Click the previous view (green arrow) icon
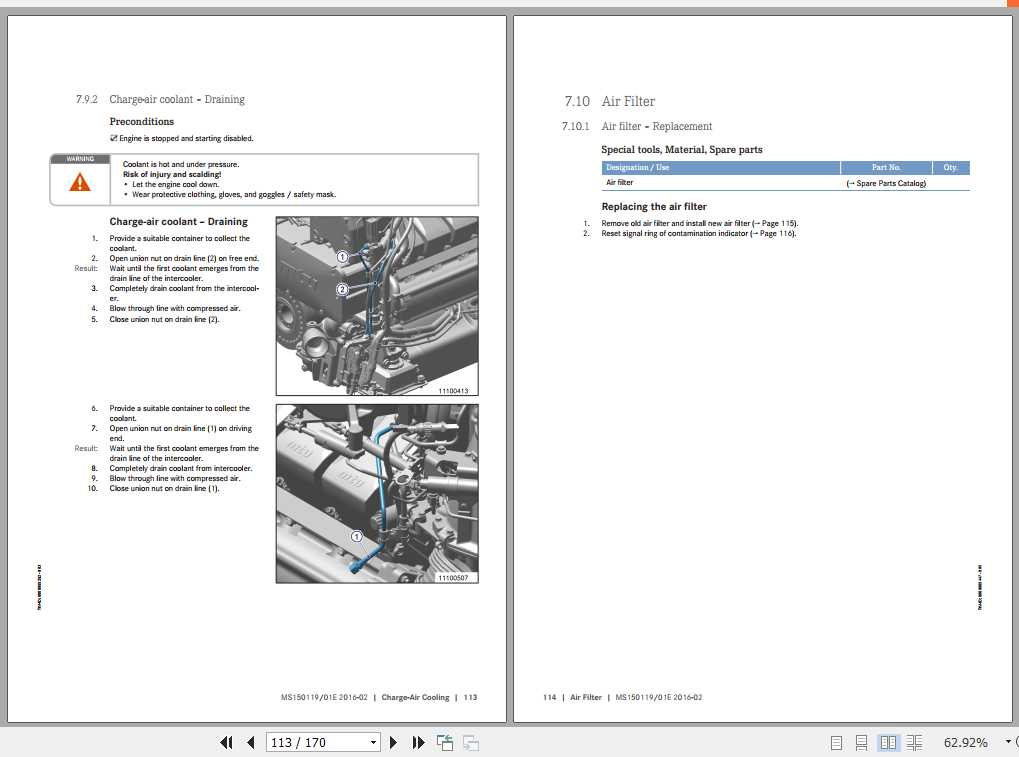1019x757 pixels. [x=444, y=742]
